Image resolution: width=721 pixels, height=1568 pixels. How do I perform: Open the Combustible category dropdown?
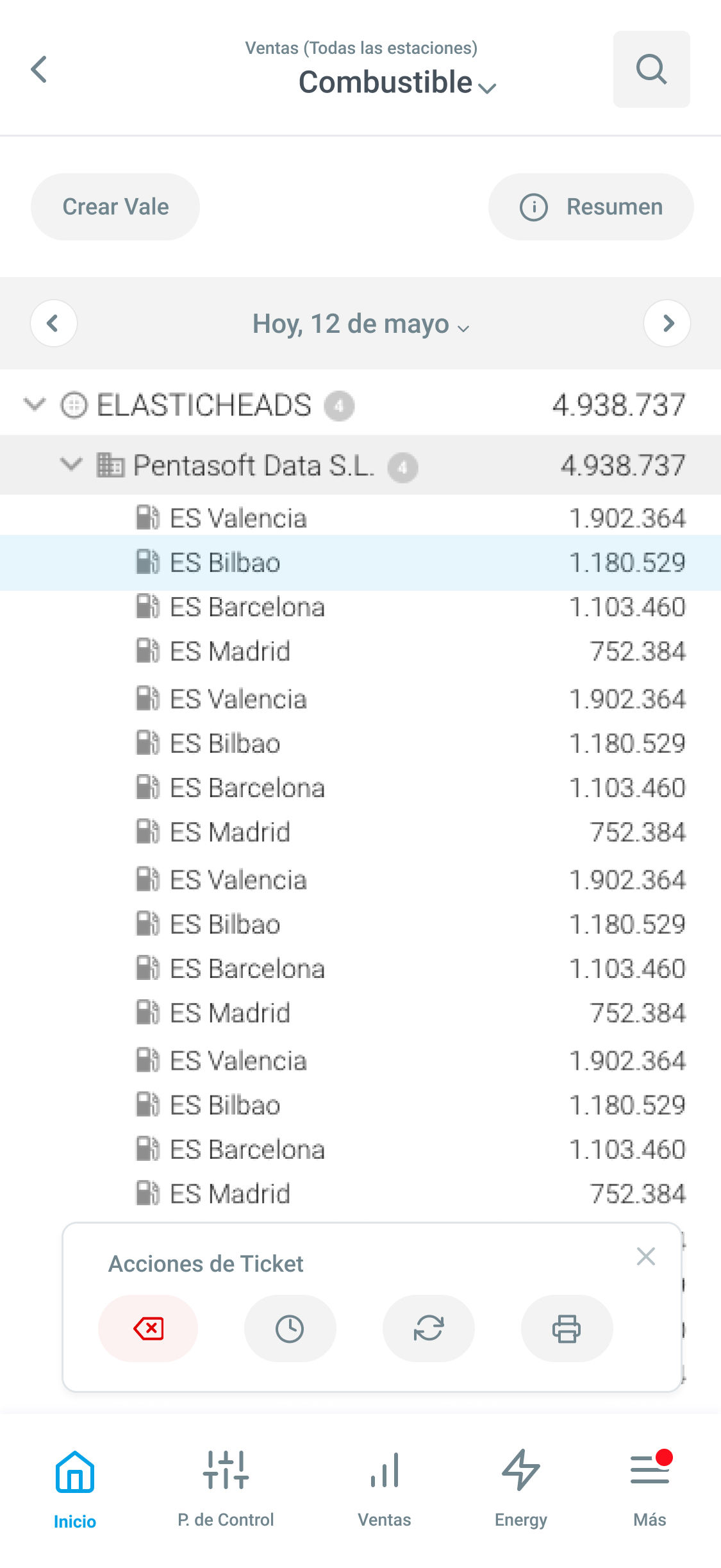(x=397, y=83)
